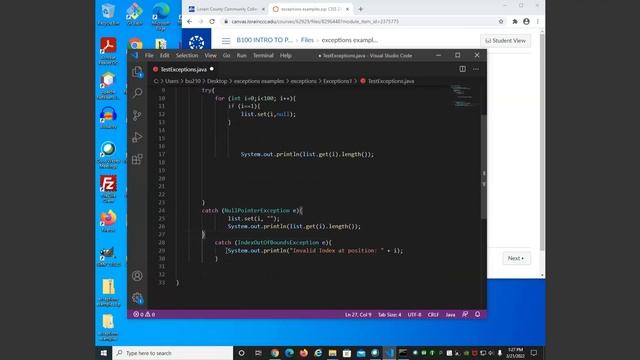Open the Help menu in VS Code
The height and width of the screenshot is (360, 640).
[x=286, y=56]
